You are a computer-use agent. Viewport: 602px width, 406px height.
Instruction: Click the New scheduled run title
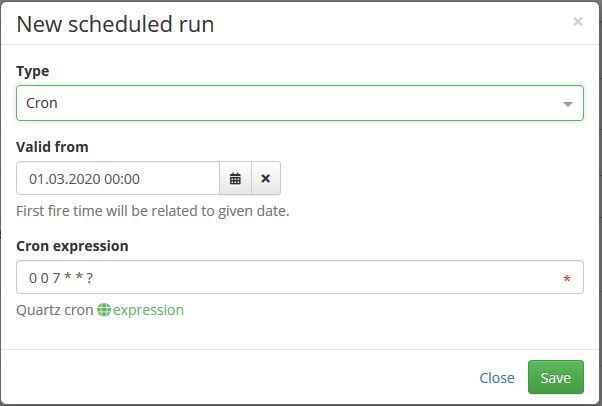[x=115, y=24]
